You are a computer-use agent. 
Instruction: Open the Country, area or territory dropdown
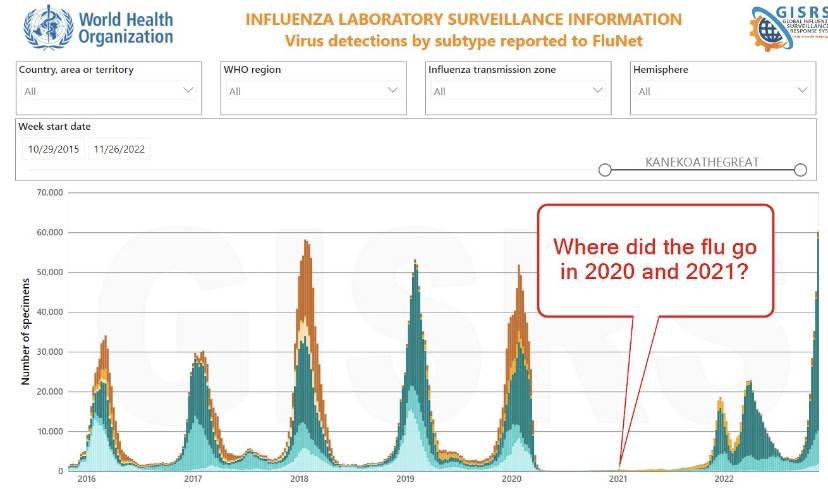tap(109, 91)
